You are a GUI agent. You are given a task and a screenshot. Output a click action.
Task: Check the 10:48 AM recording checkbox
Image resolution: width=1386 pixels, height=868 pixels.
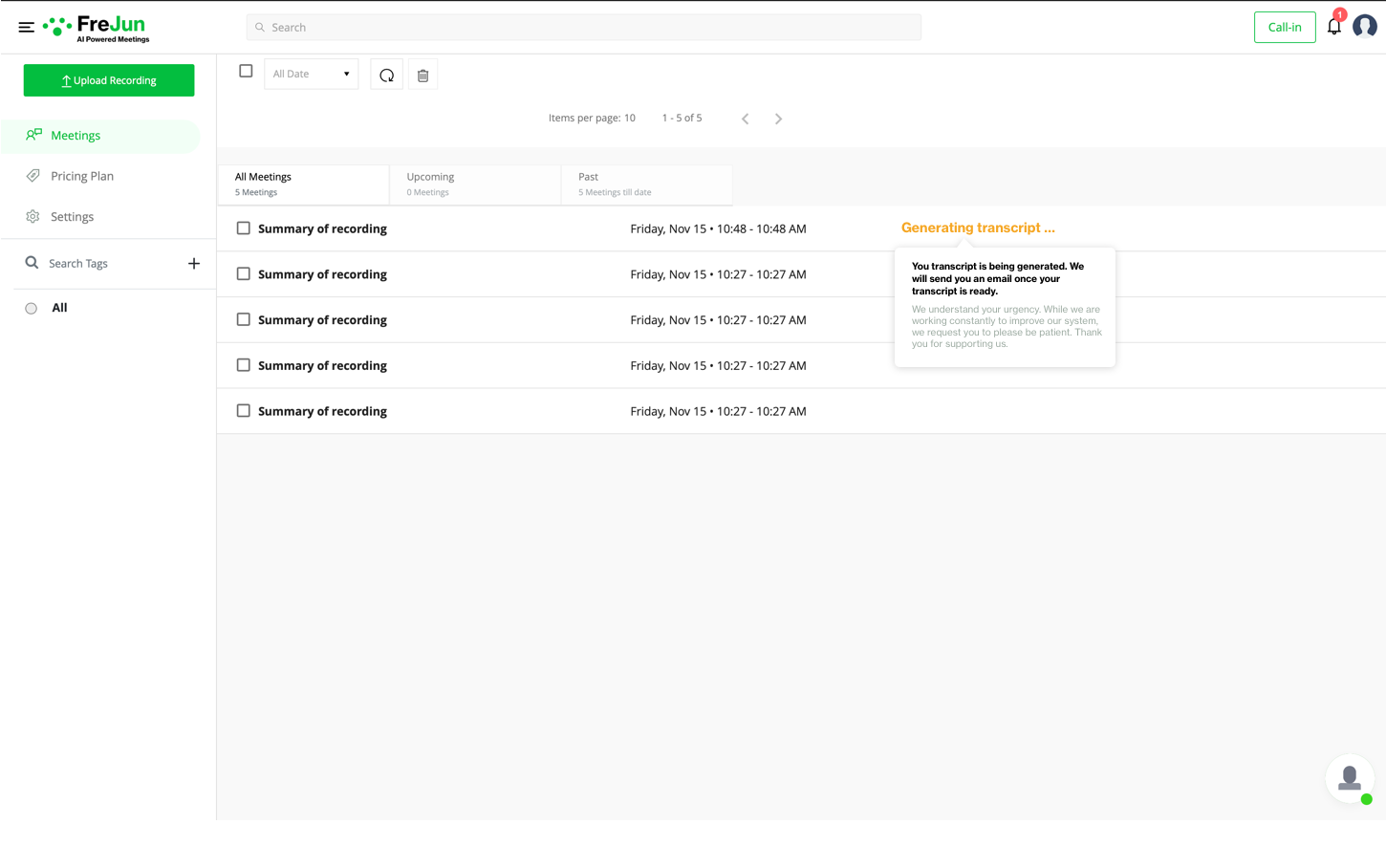pos(244,228)
